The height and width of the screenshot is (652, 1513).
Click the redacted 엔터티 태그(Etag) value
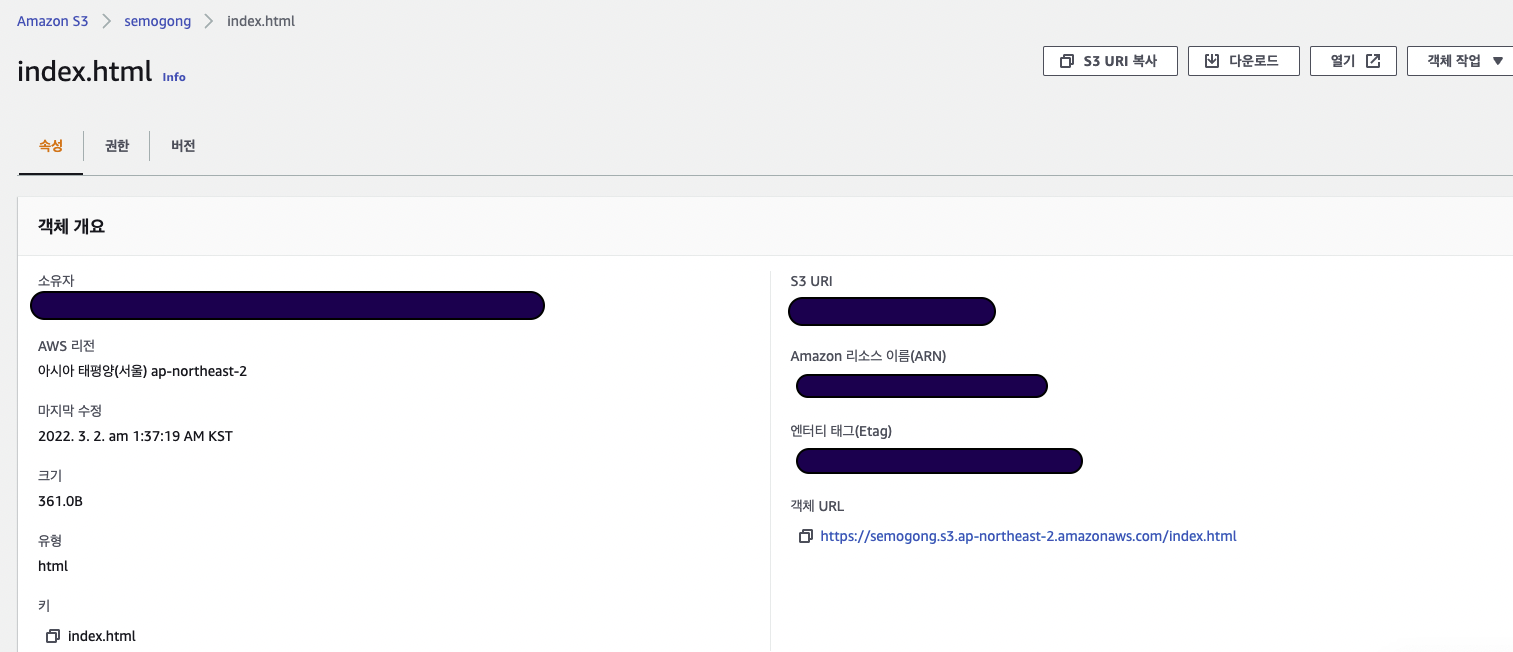tap(939, 461)
